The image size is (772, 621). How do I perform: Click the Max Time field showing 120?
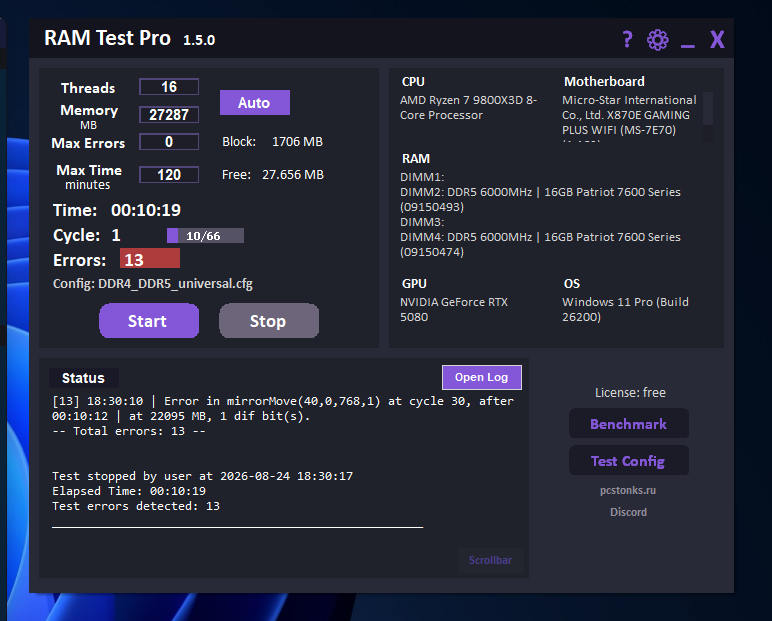coord(169,174)
